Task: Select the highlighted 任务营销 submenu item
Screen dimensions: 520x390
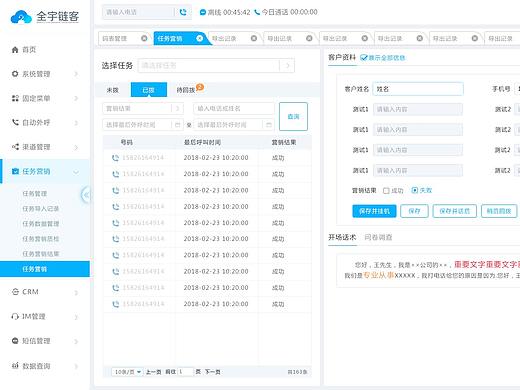Action: [45, 269]
